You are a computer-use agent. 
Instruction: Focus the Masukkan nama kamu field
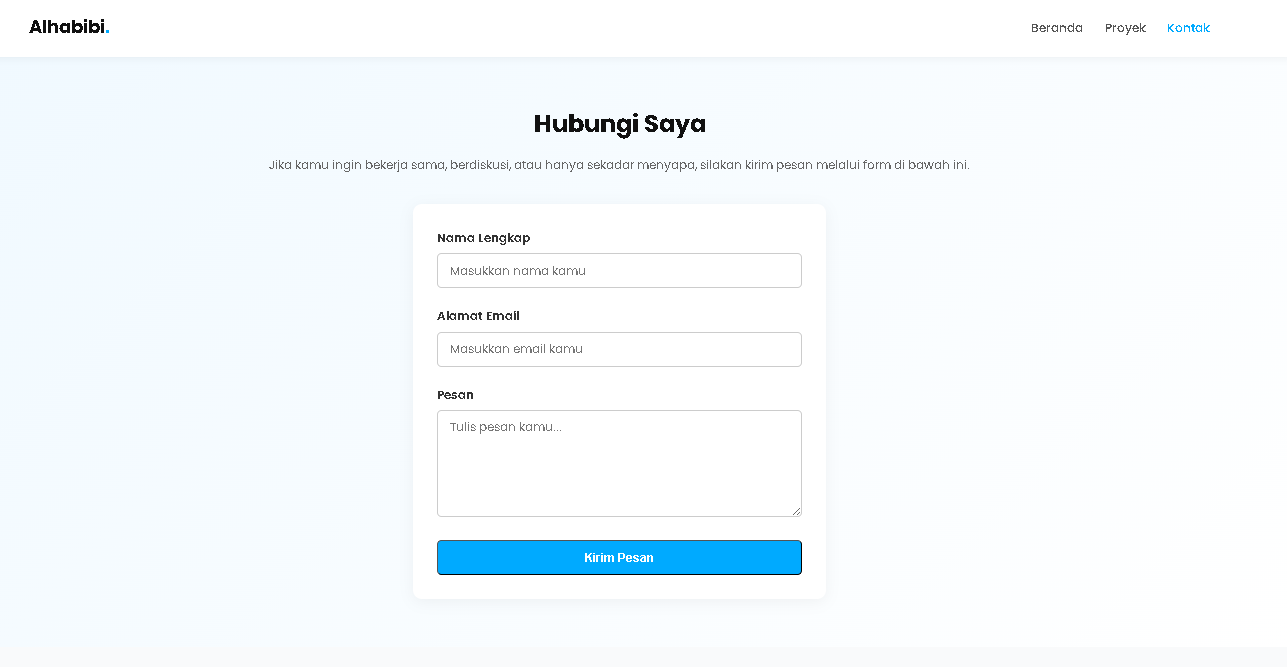tap(619, 271)
